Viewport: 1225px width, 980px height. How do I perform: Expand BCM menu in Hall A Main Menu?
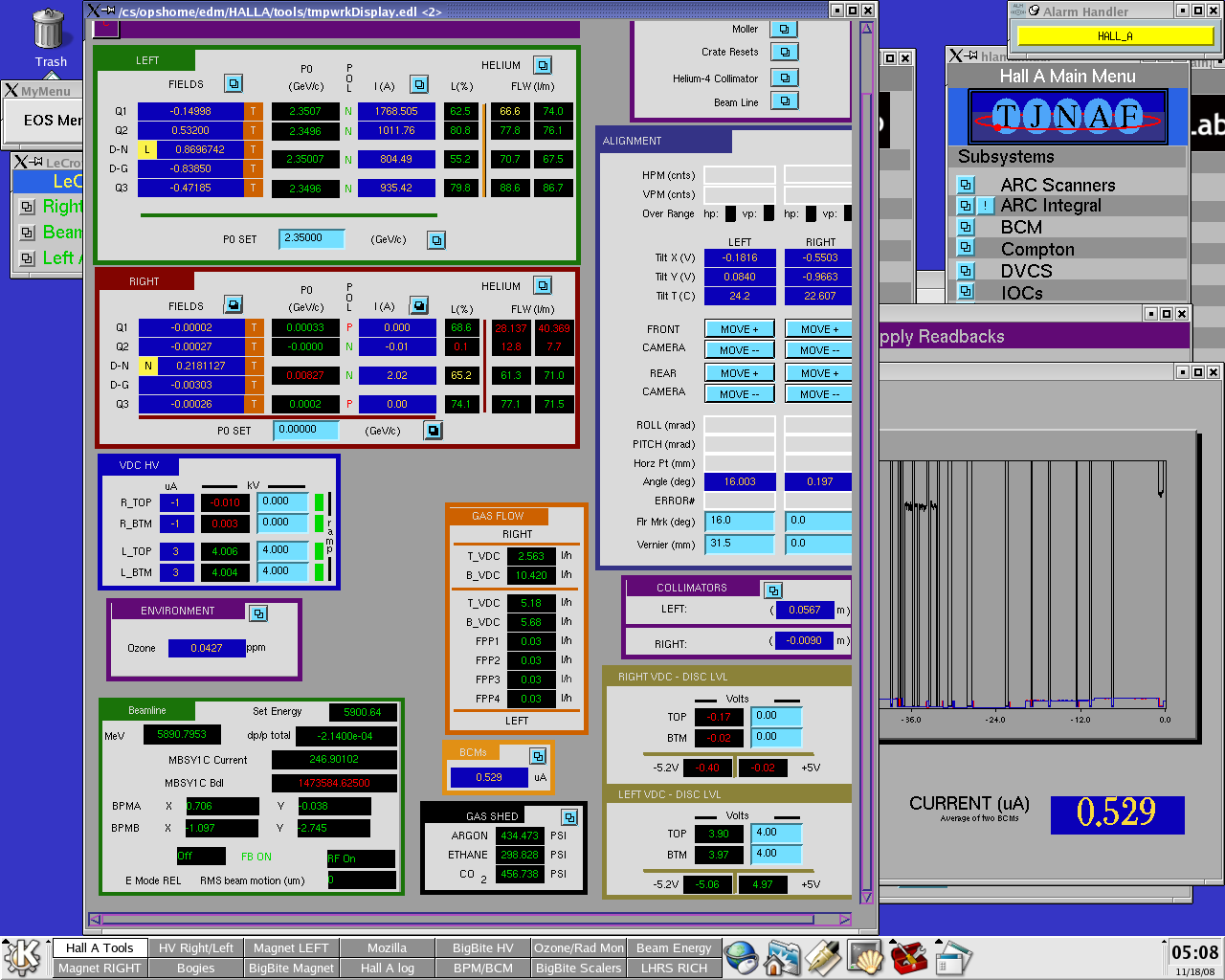click(966, 227)
